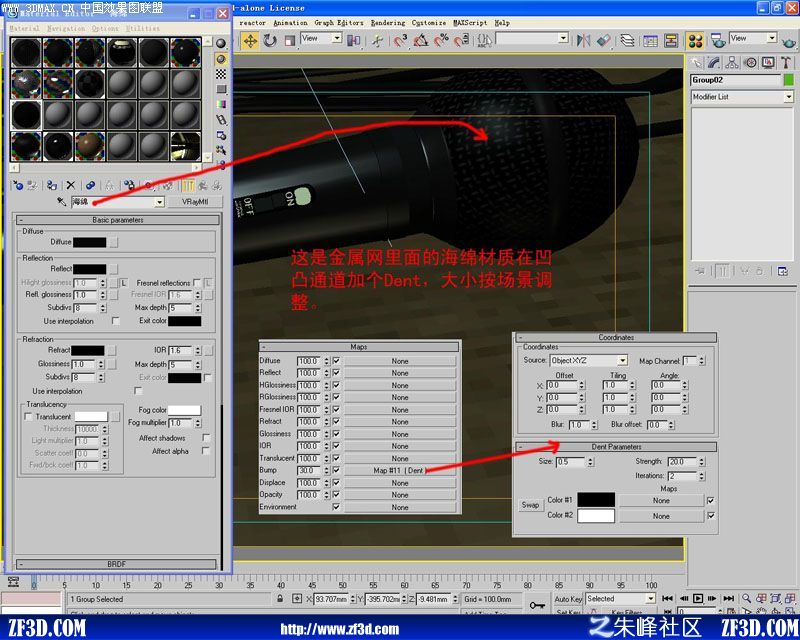Viewport: 800px width, 640px height.
Task: Open the reactor menu
Action: [252, 22]
